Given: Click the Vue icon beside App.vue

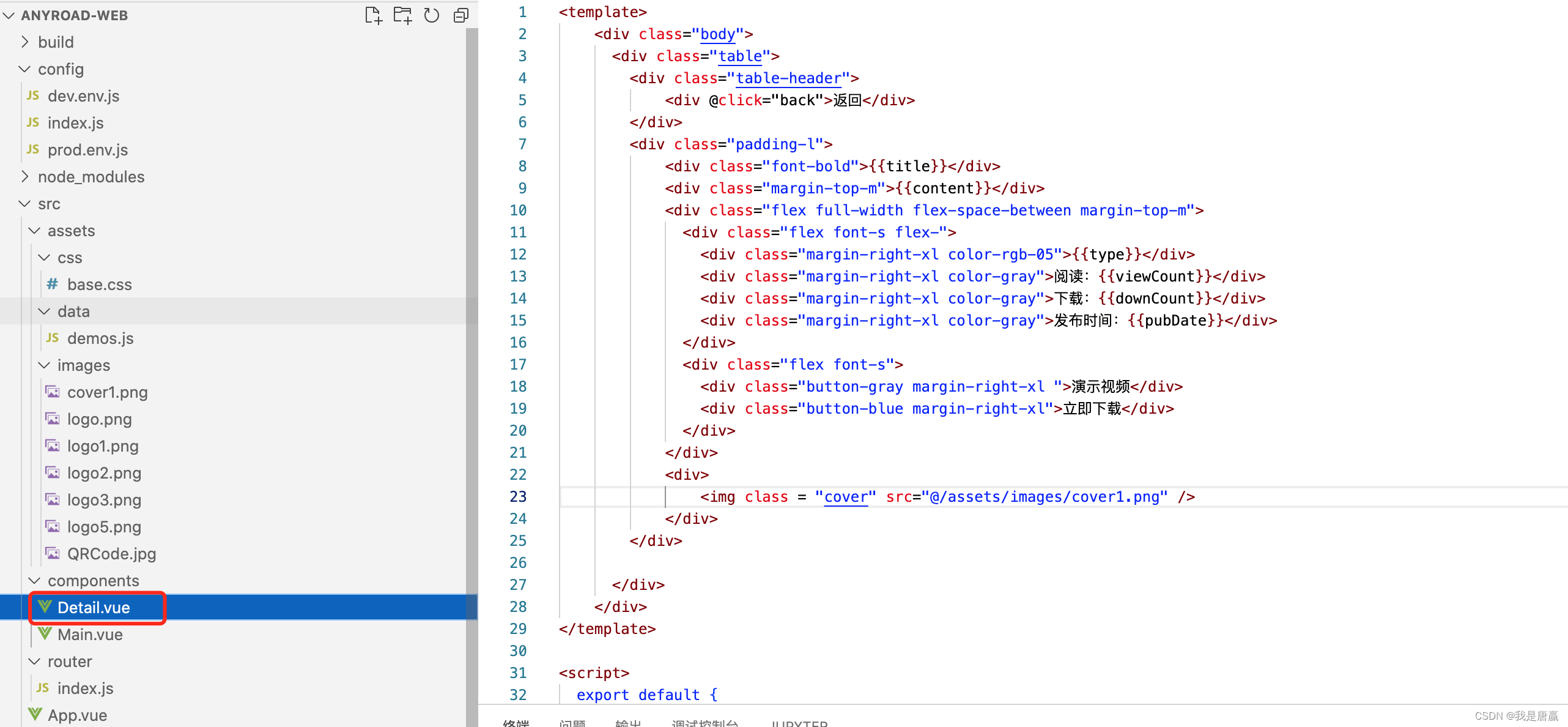Looking at the screenshot, I should (x=34, y=714).
